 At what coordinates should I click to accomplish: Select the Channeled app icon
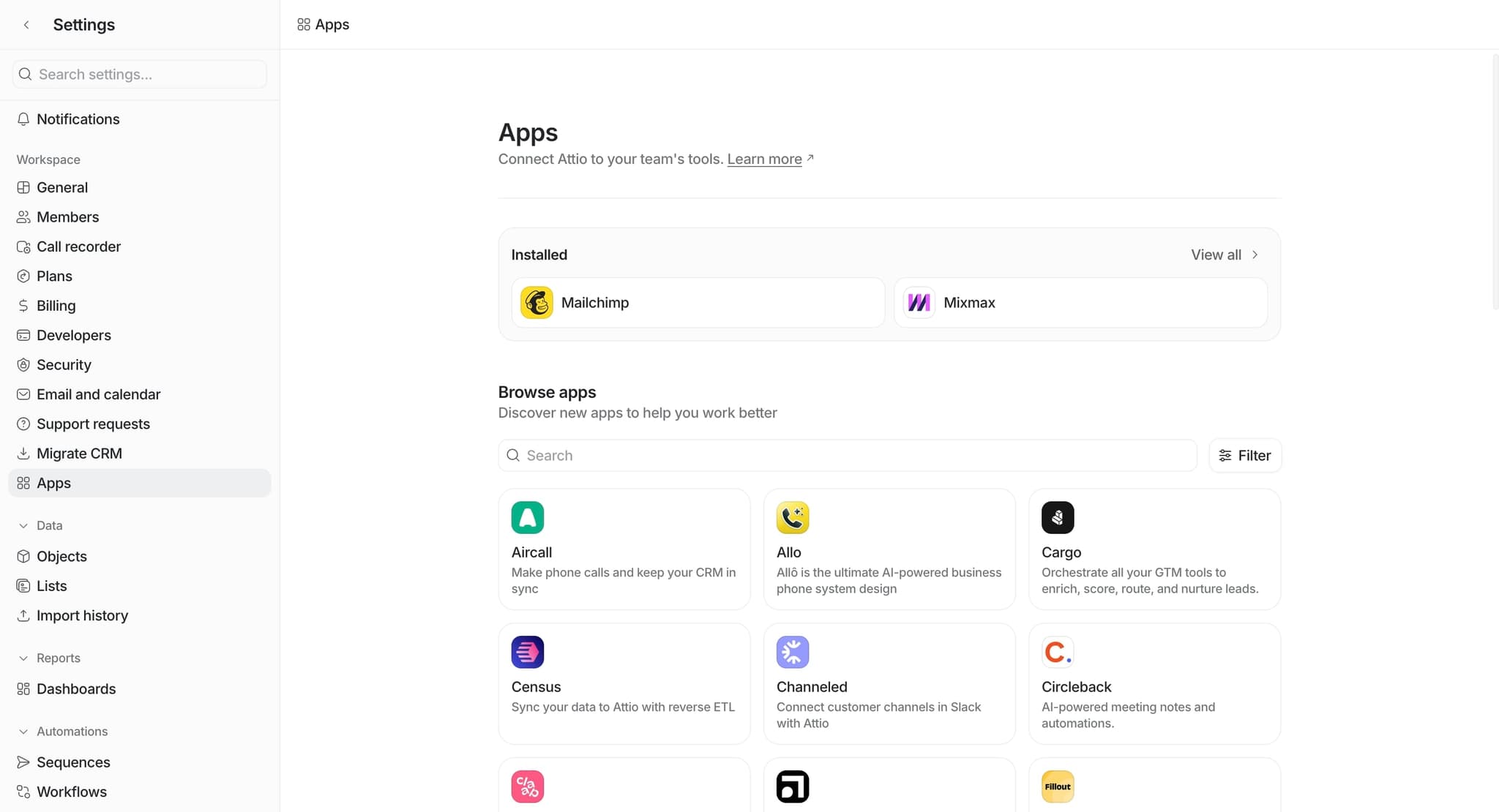(793, 652)
